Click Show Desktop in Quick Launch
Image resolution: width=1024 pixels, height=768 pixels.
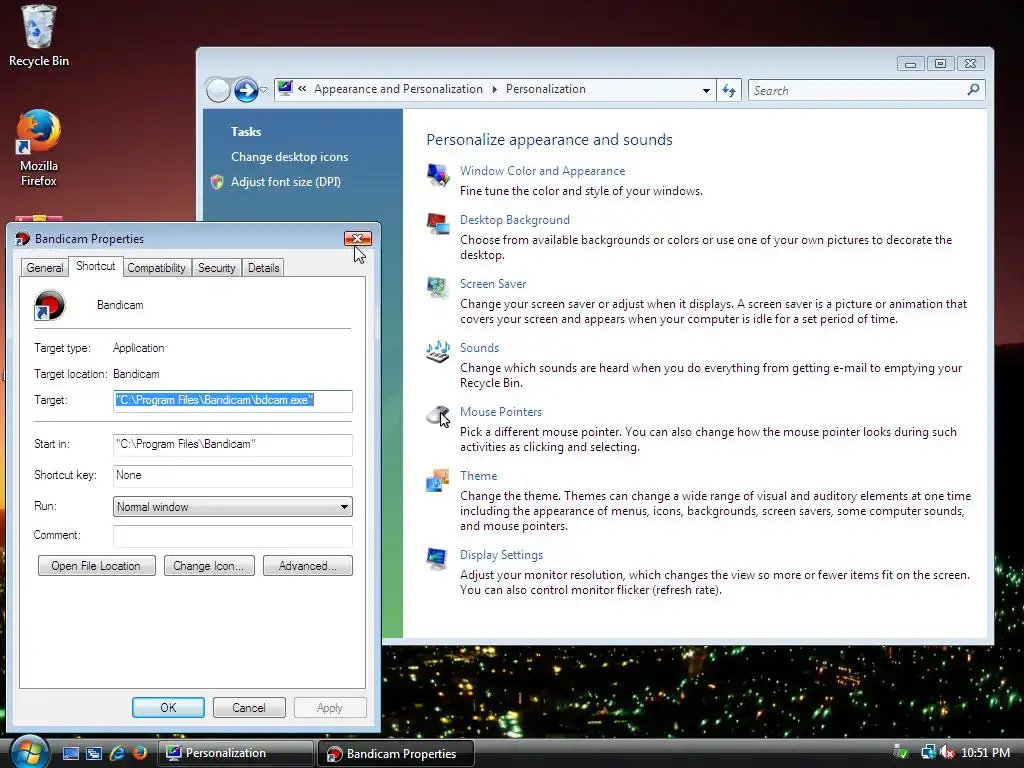coord(71,753)
